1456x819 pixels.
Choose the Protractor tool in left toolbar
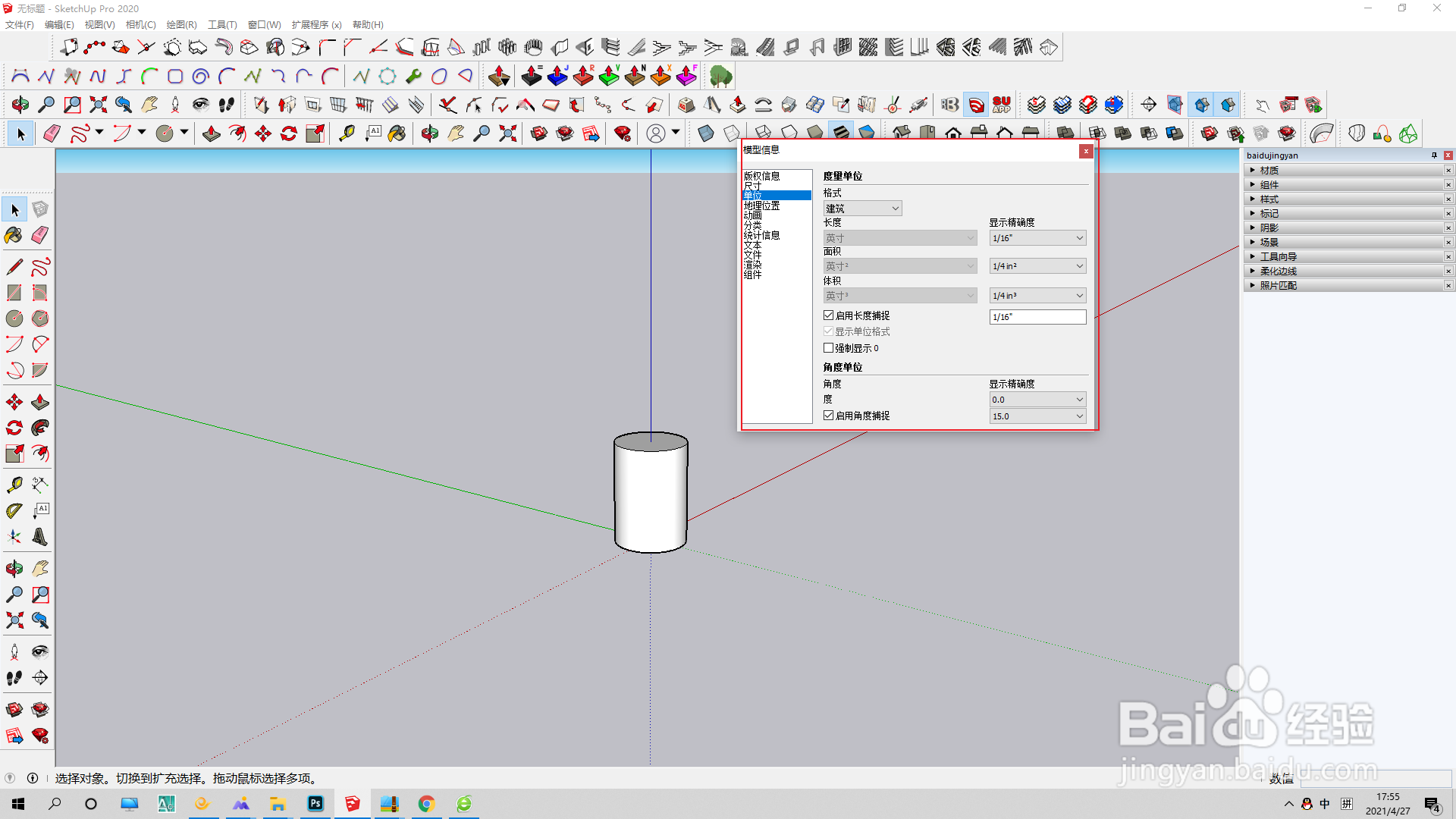coord(14,511)
